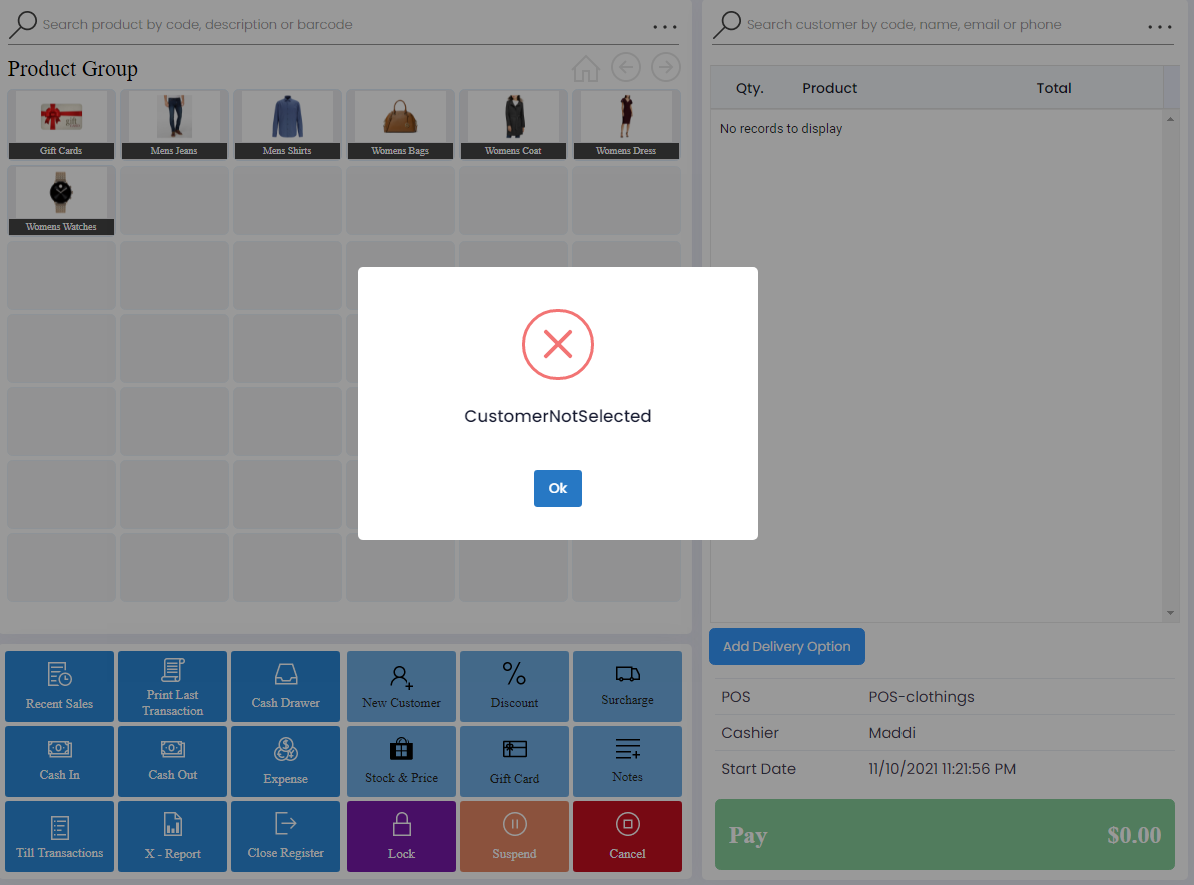Apply a Discount
Image resolution: width=1194 pixels, height=885 pixels.
point(514,686)
